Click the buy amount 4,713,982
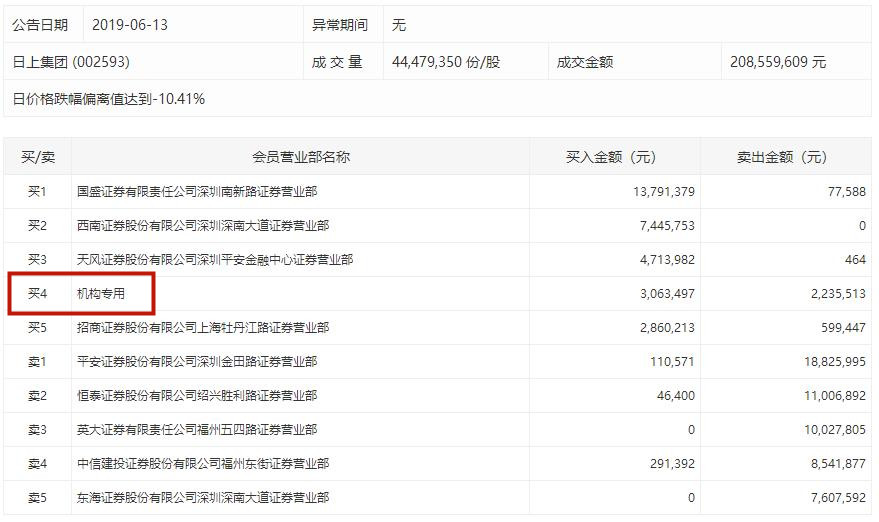Image resolution: width=879 pixels, height=522 pixels. click(667, 260)
